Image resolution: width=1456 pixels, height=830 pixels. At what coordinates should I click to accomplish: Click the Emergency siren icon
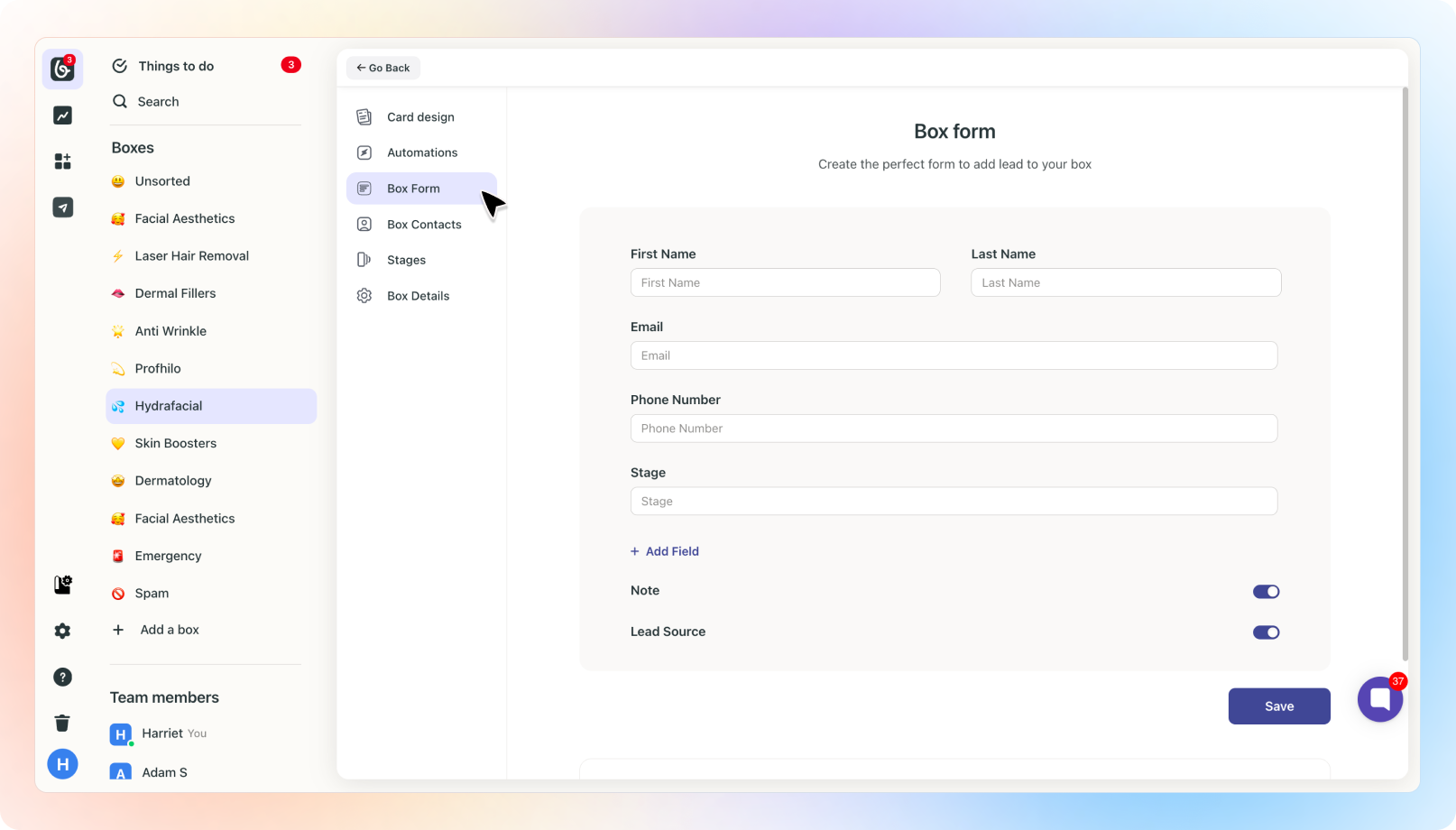coord(118,556)
